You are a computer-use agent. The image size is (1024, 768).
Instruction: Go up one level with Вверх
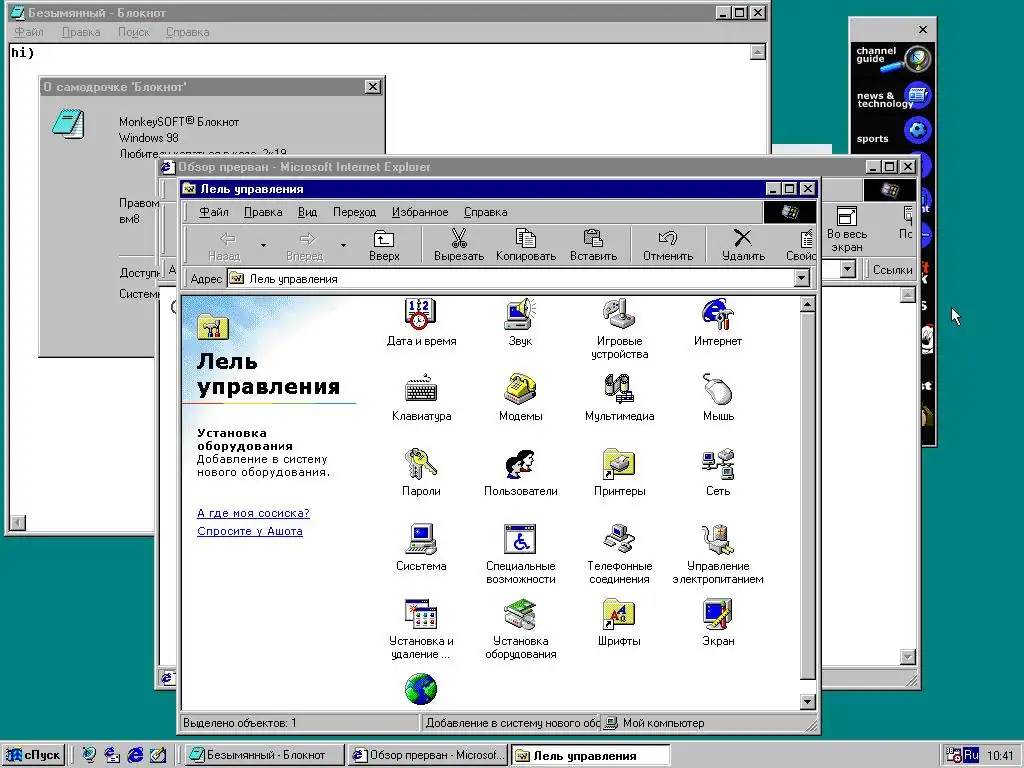tap(384, 245)
